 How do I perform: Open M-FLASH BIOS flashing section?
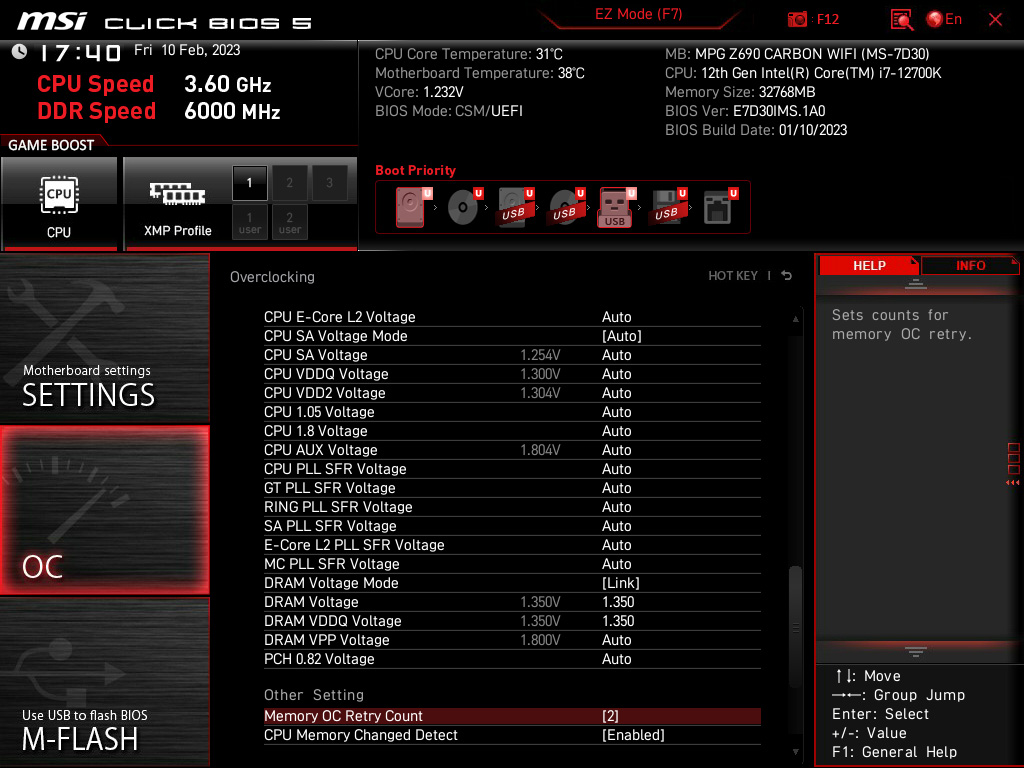click(104, 682)
